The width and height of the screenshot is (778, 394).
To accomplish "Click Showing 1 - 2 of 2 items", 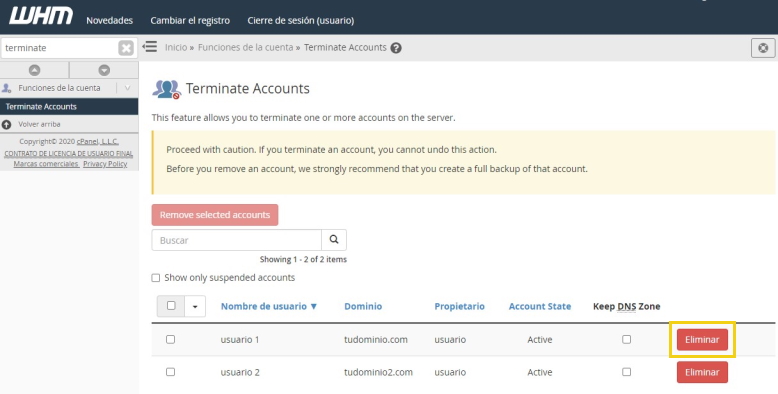I will [303, 260].
